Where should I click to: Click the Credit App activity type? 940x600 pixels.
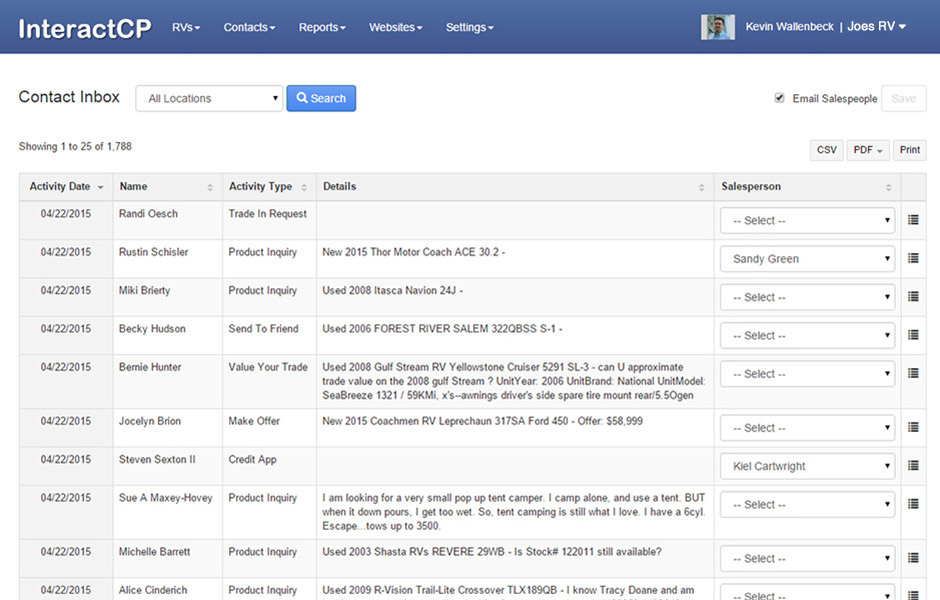(x=252, y=459)
